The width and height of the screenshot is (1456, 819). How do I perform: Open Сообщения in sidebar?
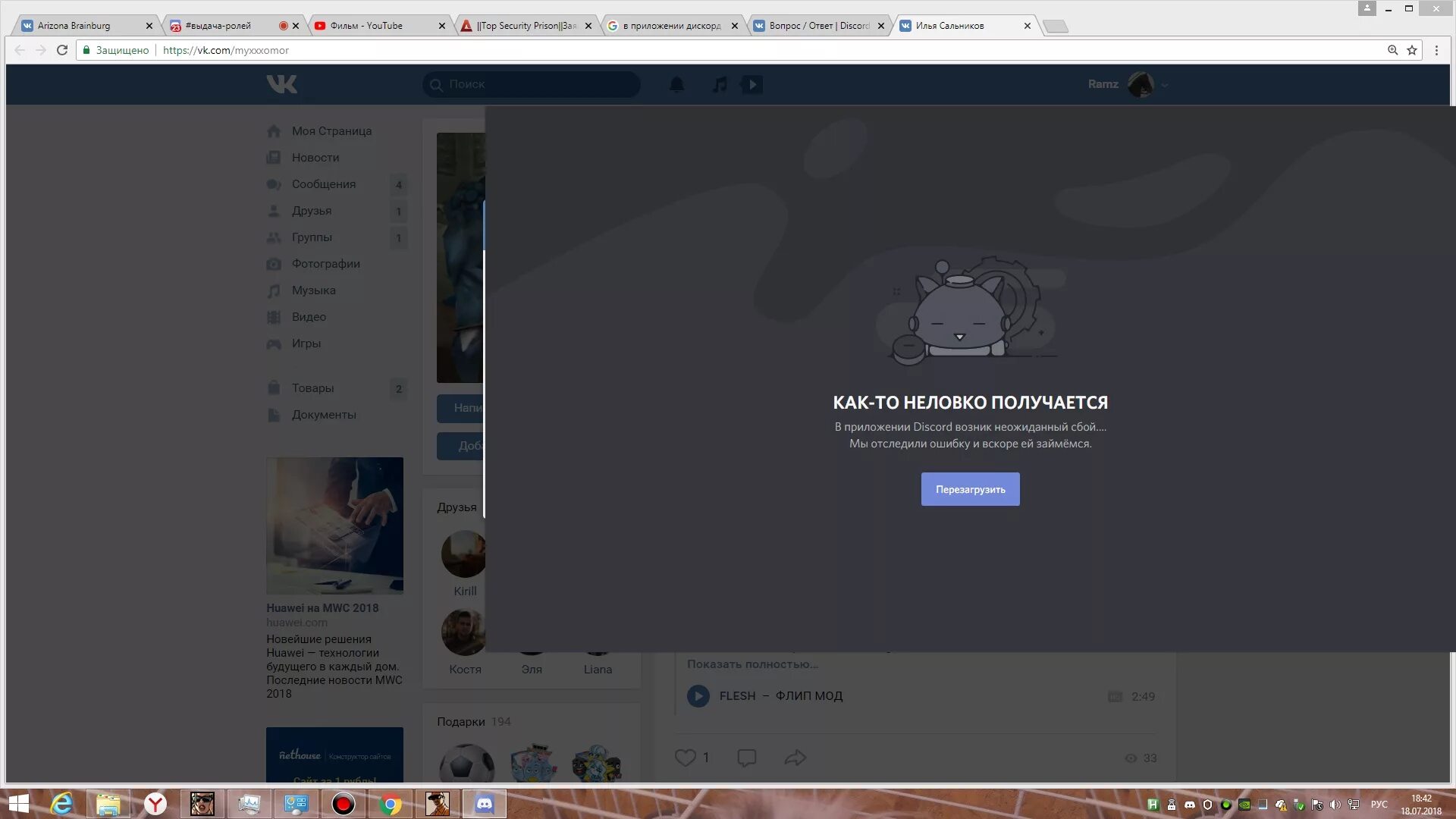click(x=324, y=184)
